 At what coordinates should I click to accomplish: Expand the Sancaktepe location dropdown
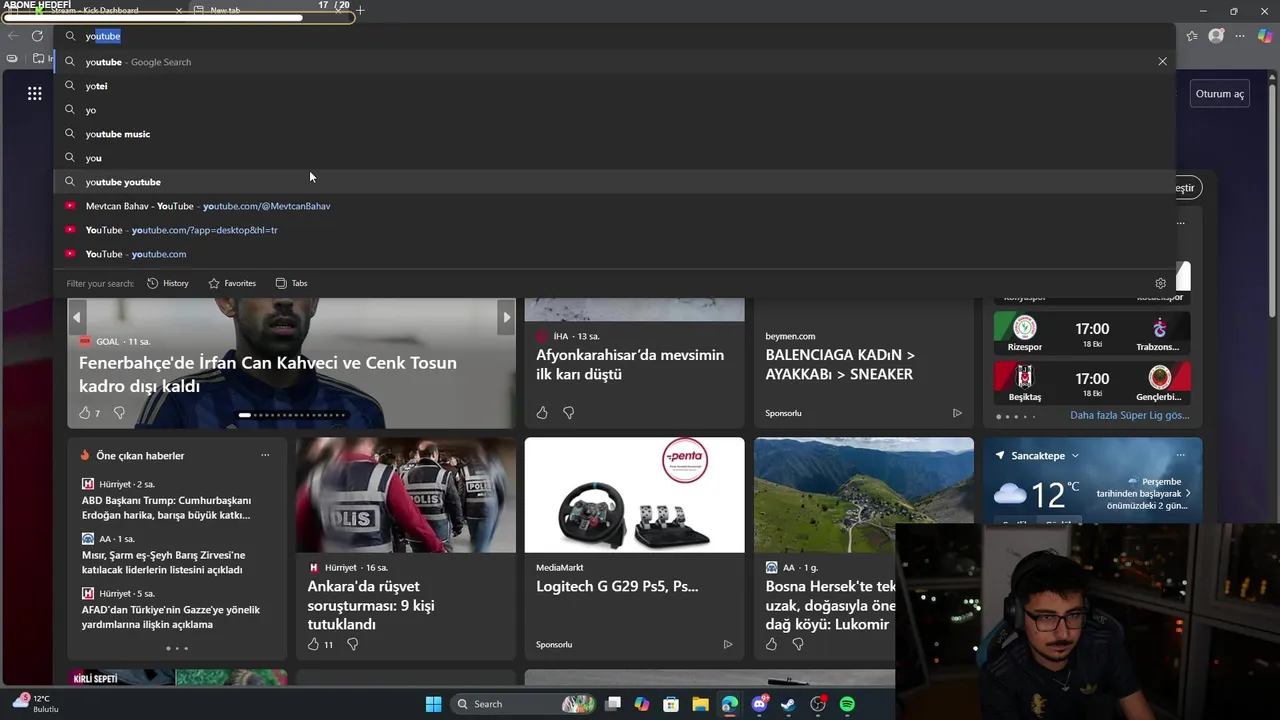pyautogui.click(x=1075, y=455)
